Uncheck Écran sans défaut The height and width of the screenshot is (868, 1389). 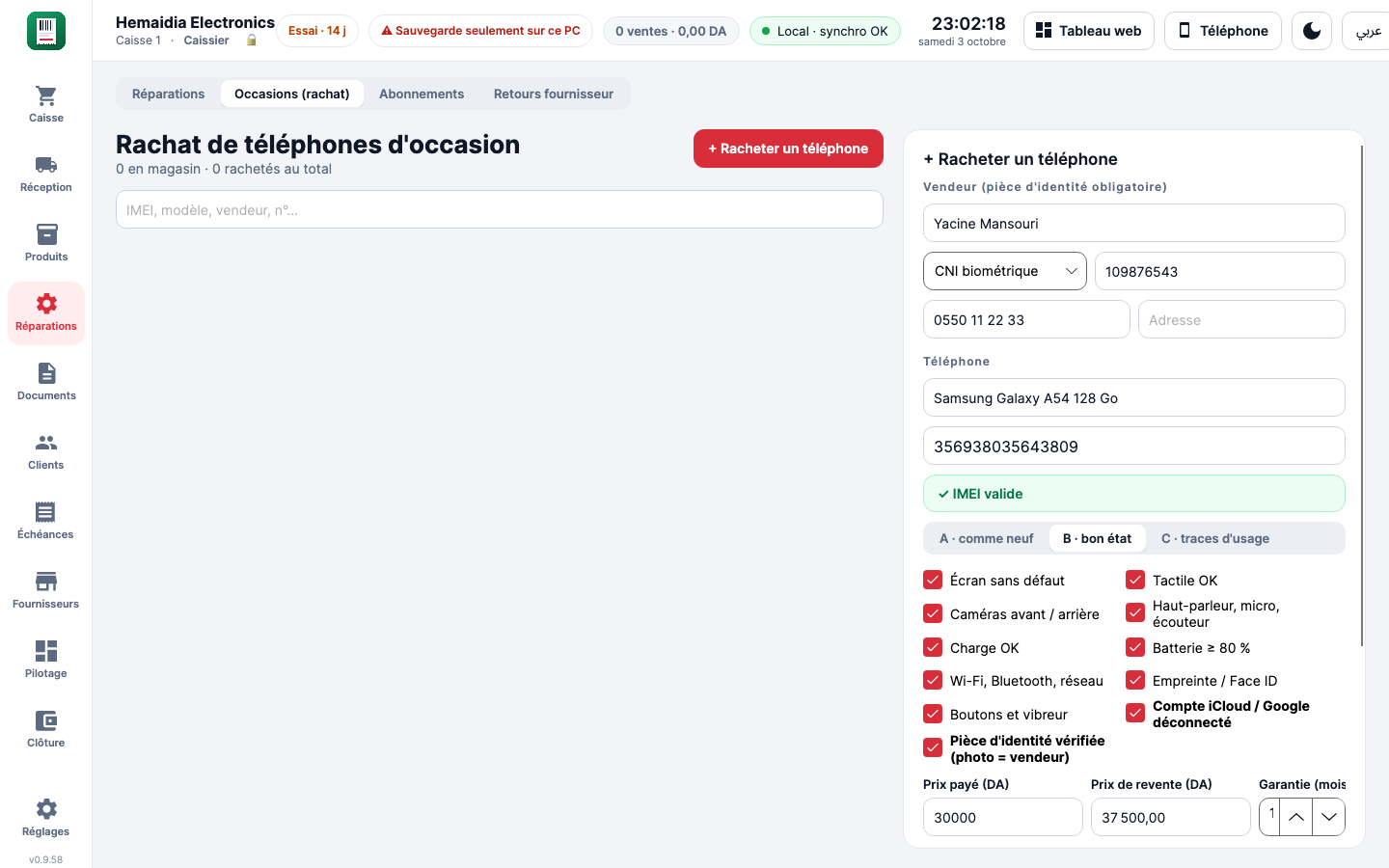pos(933,580)
